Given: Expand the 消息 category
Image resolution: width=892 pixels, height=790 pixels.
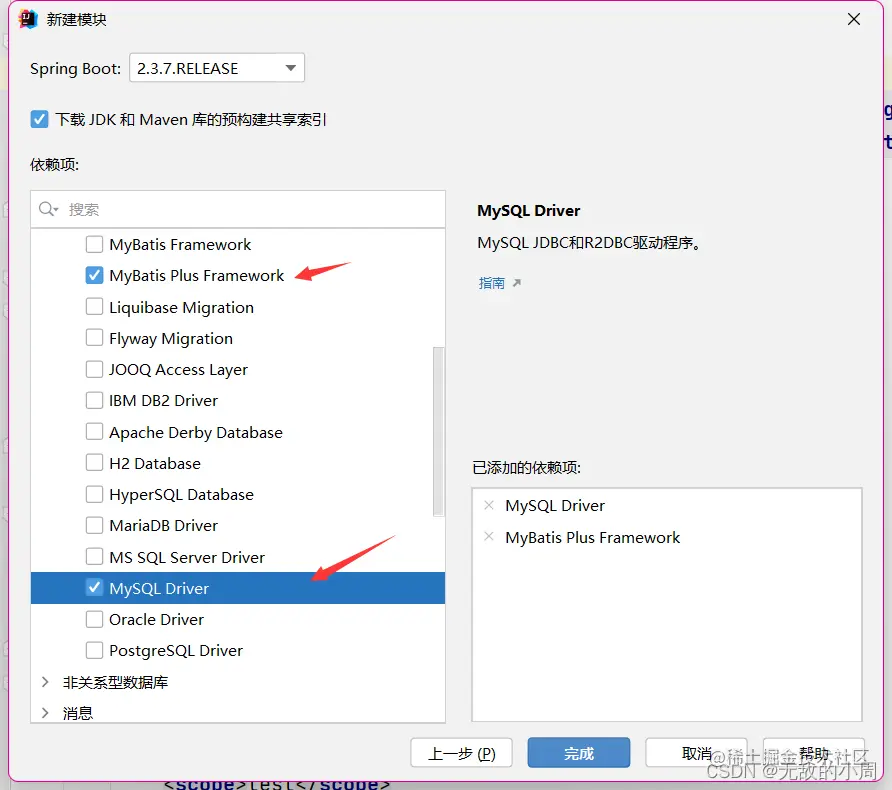Looking at the screenshot, I should (x=46, y=713).
